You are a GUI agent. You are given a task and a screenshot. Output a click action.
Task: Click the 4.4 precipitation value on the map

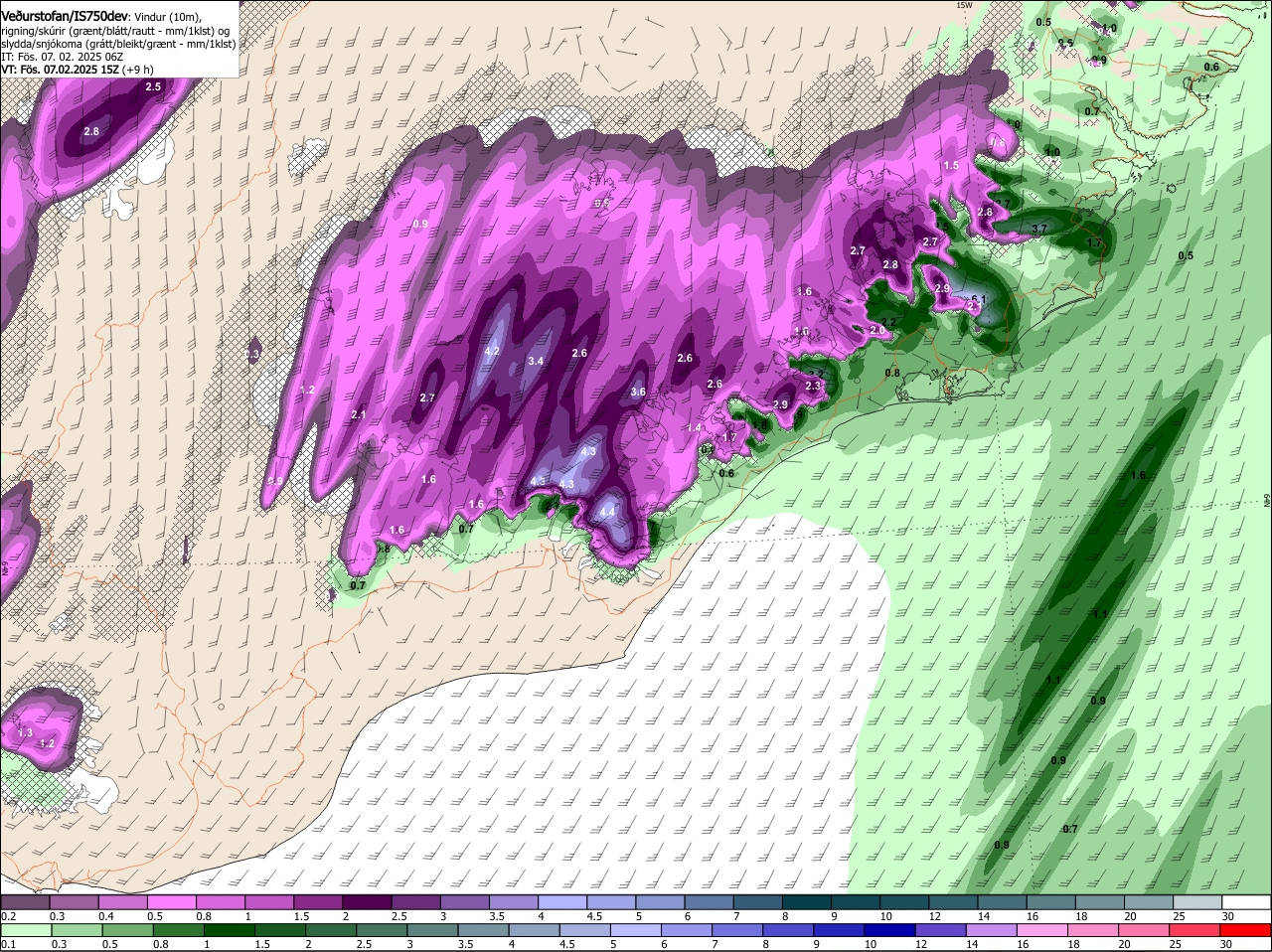(608, 512)
